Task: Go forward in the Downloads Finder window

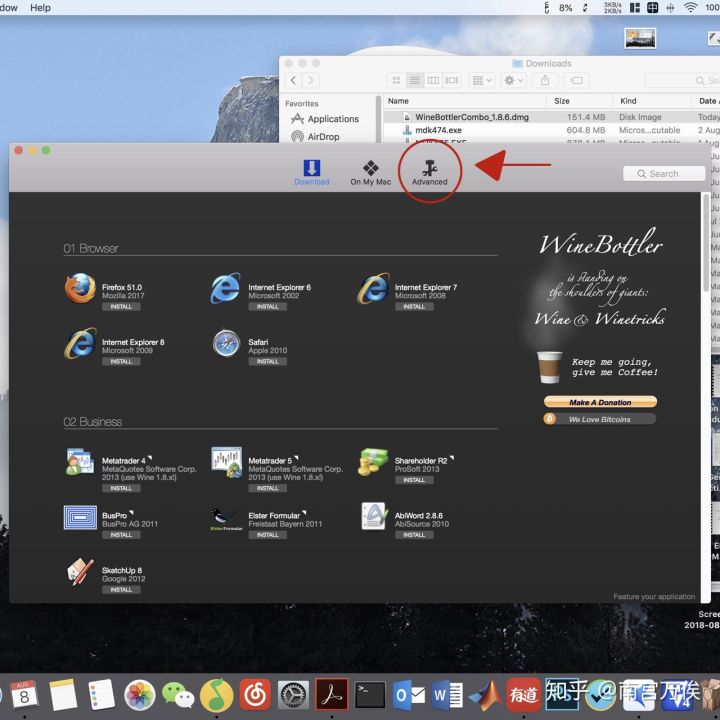Action: click(x=311, y=80)
